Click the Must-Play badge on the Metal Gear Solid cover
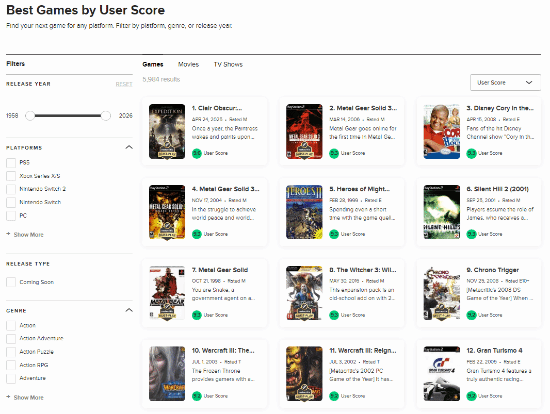Screen dimensions: 550x414 pos(167,312)
